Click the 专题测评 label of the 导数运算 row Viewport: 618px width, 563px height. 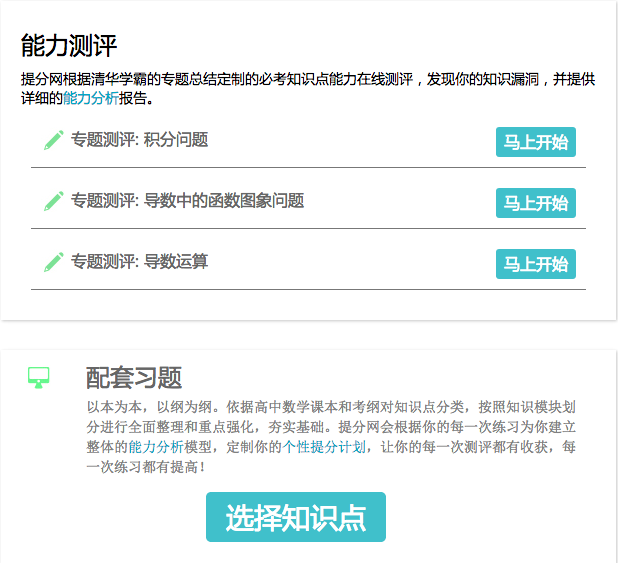(103, 262)
